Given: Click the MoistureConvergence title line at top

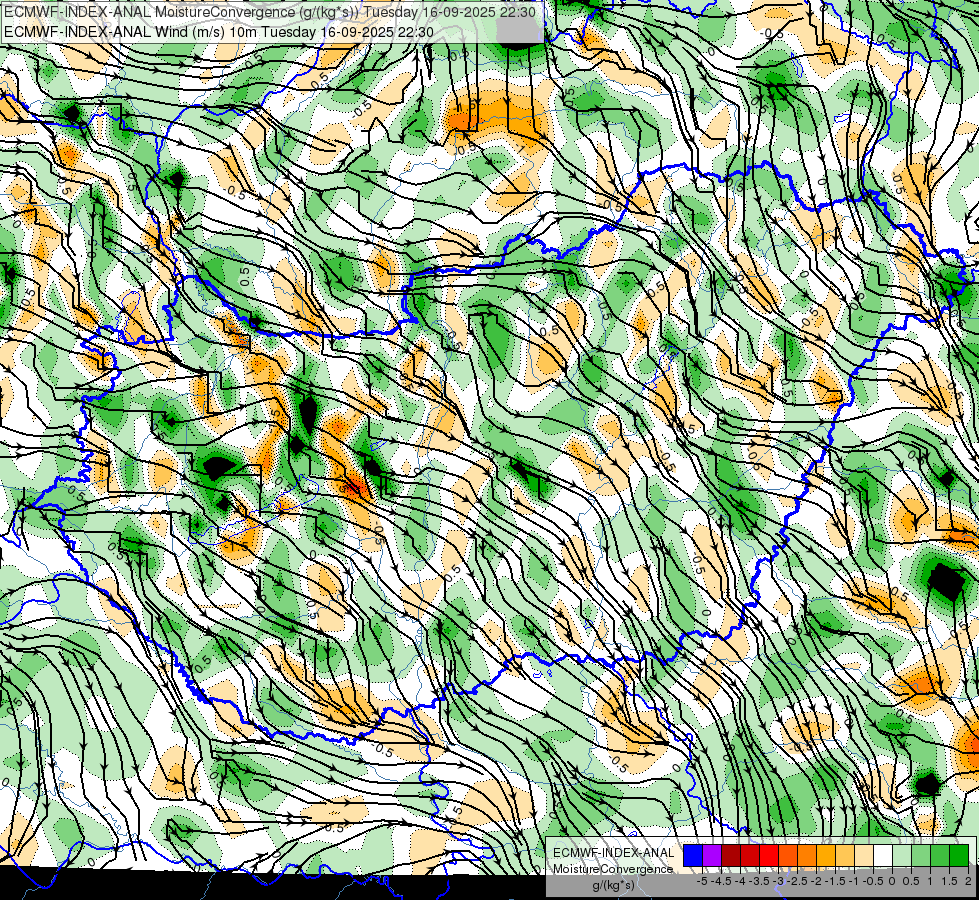Looking at the screenshot, I should 270,12.
